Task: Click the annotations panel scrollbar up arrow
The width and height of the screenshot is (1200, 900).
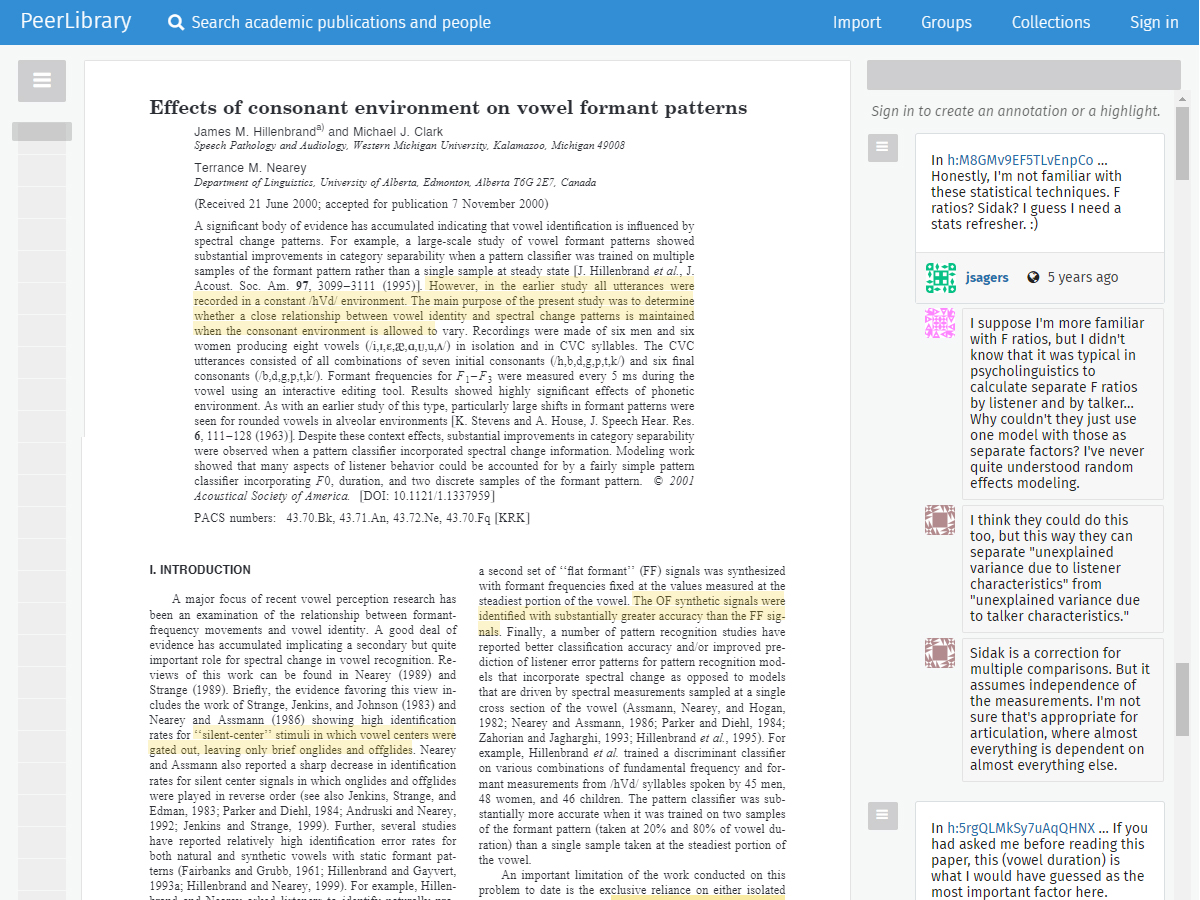Action: tap(1182, 100)
